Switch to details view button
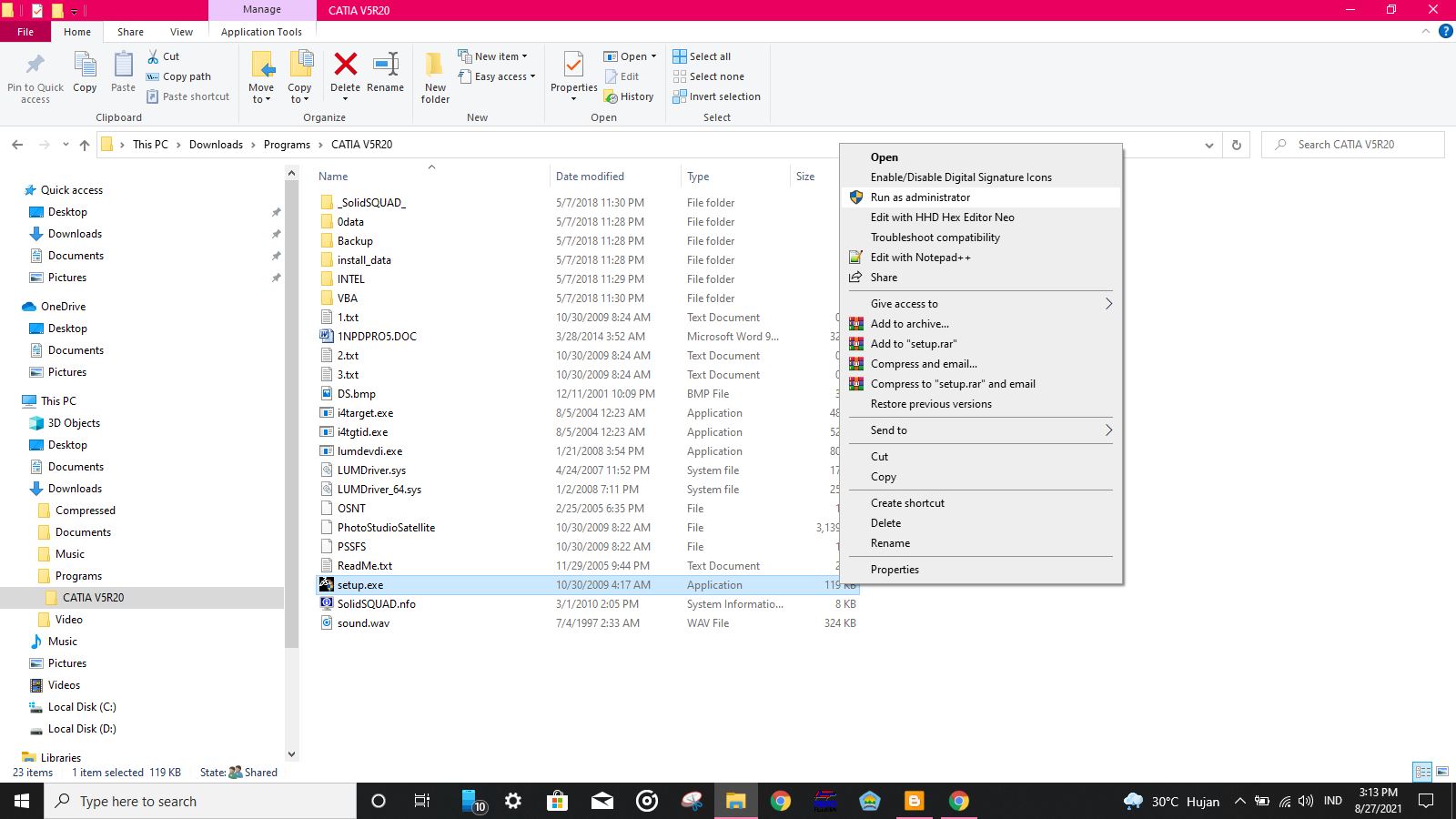The width and height of the screenshot is (1456, 819). pos(1422,772)
